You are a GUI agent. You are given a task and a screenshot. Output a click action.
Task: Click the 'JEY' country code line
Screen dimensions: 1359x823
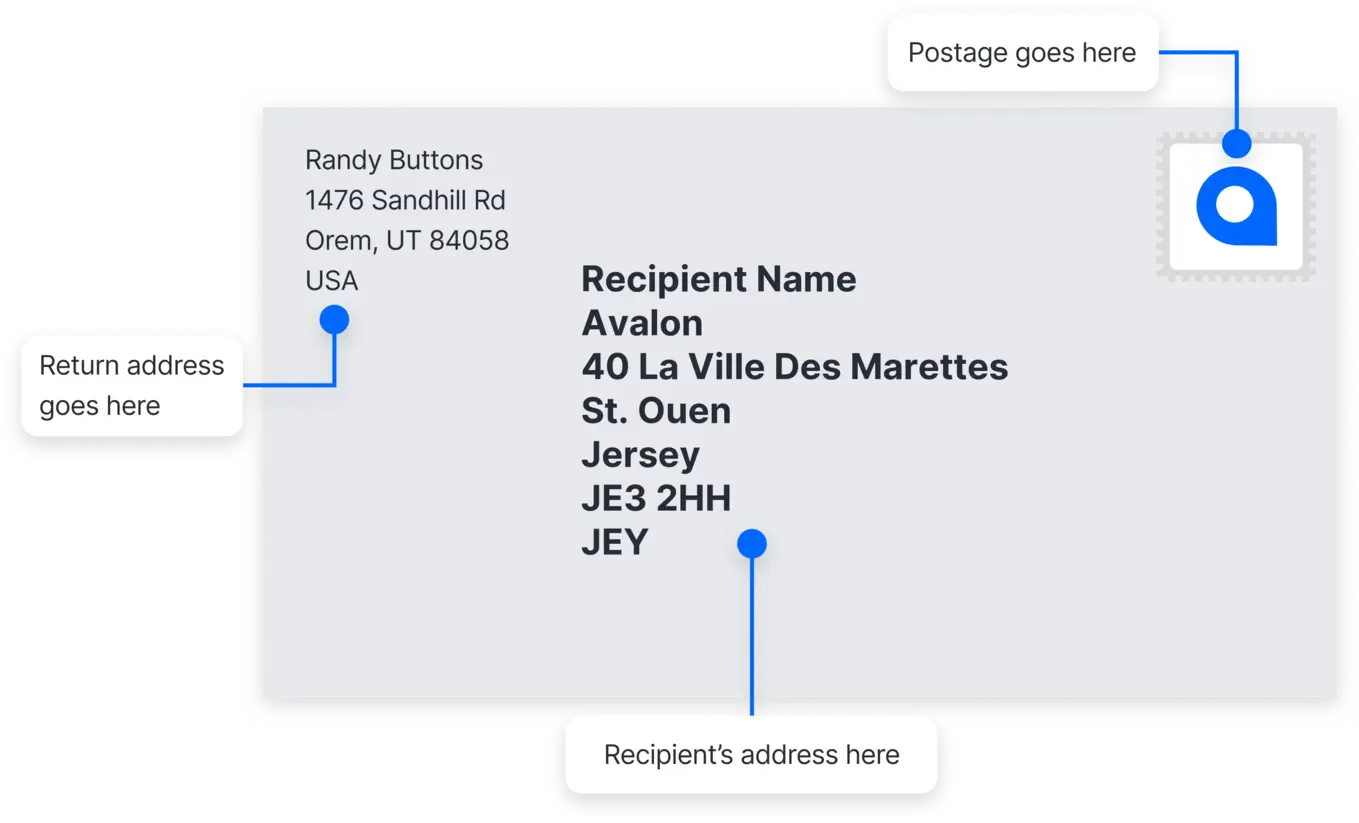pos(615,542)
